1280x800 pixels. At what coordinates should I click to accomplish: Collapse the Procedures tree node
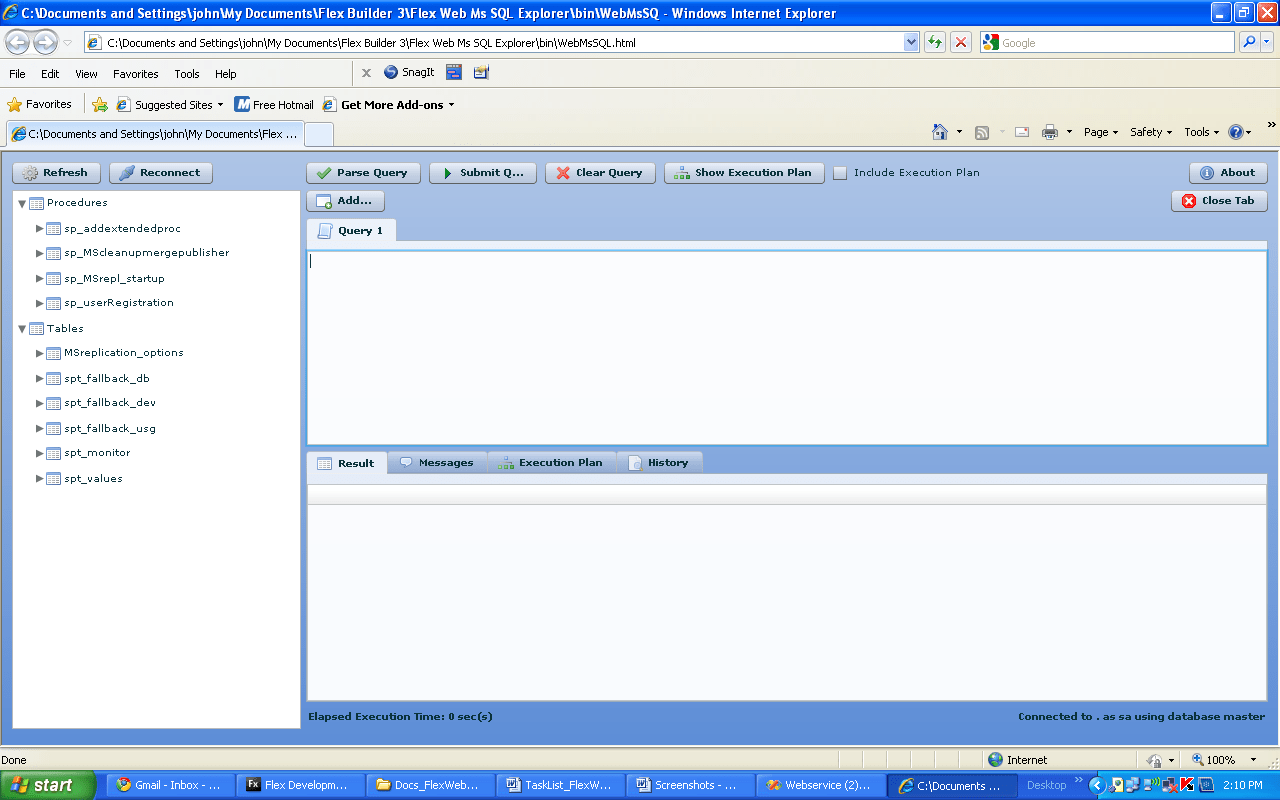pyautogui.click(x=22, y=204)
